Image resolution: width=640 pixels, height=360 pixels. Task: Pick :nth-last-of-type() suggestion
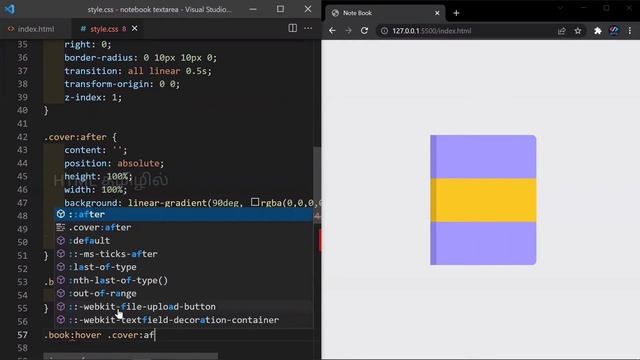pyautogui.click(x=184, y=280)
